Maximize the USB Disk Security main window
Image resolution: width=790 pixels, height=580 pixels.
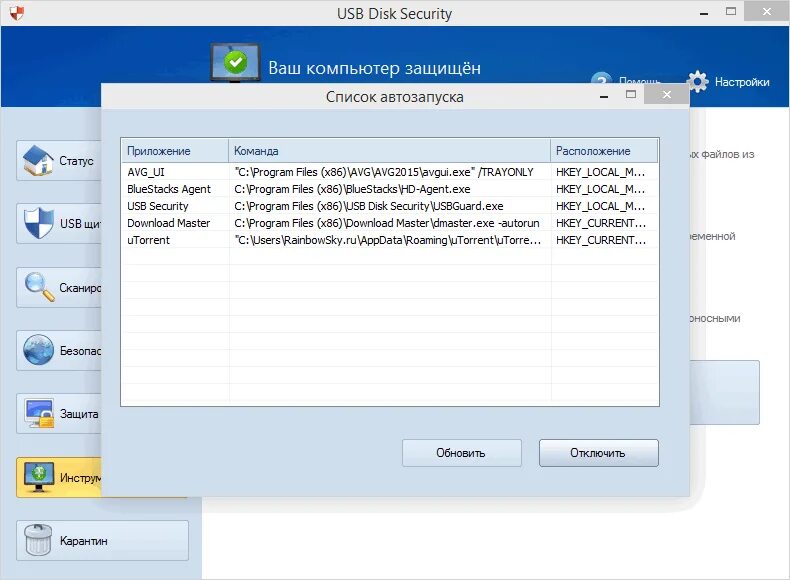coord(731,11)
